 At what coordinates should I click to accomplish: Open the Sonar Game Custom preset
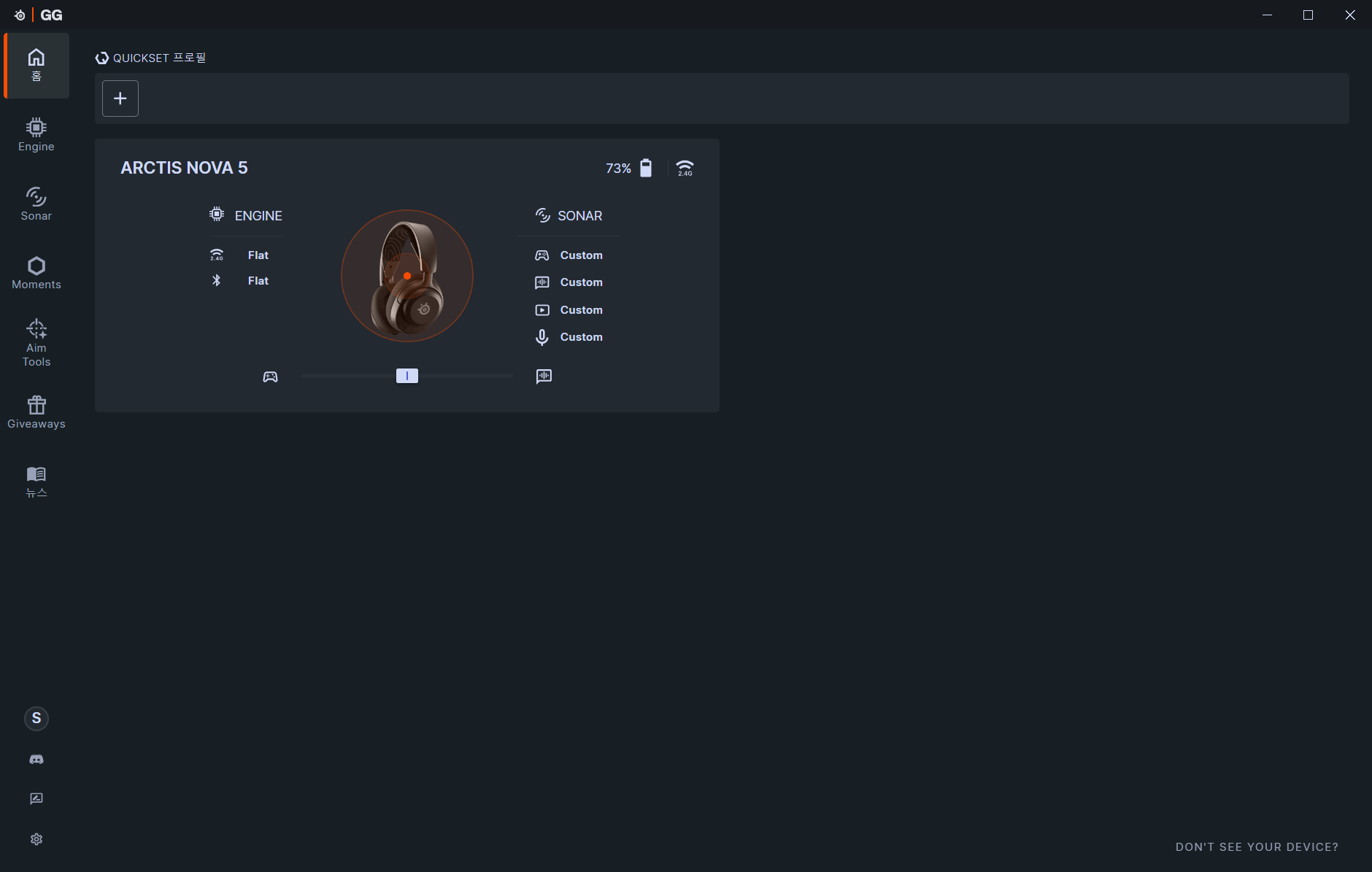point(582,255)
